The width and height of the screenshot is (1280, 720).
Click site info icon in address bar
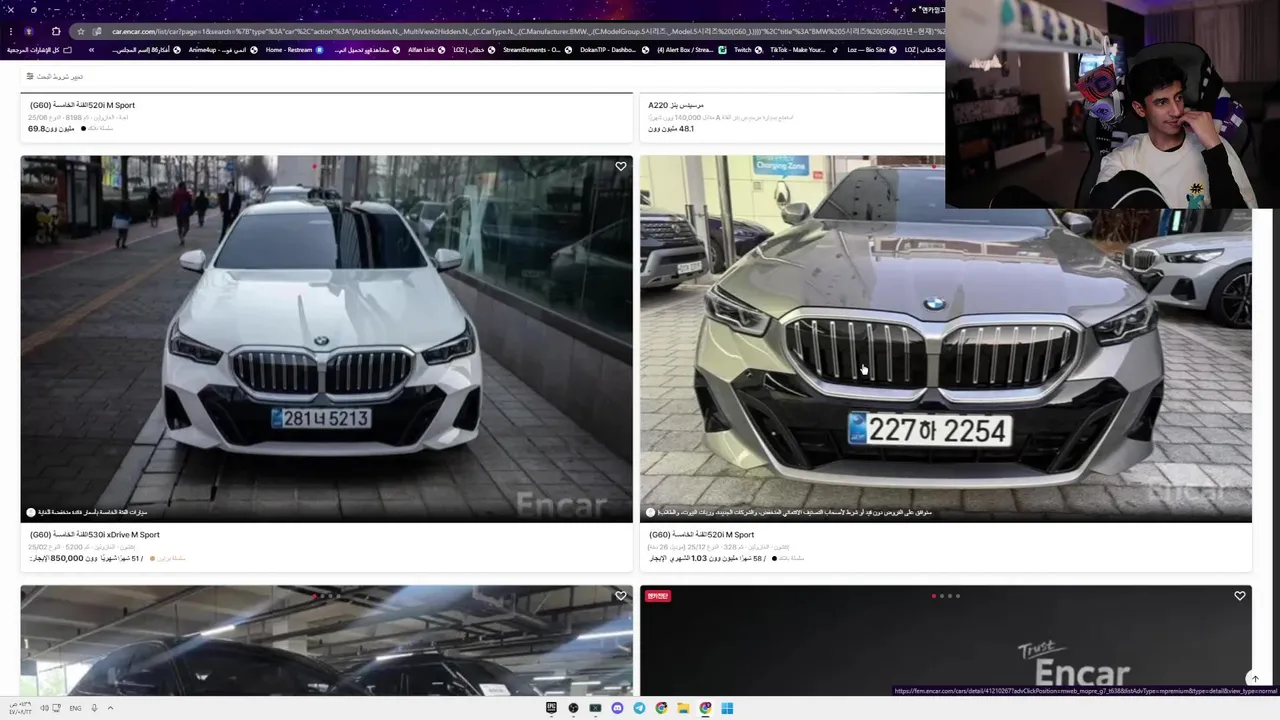[x=97, y=31]
